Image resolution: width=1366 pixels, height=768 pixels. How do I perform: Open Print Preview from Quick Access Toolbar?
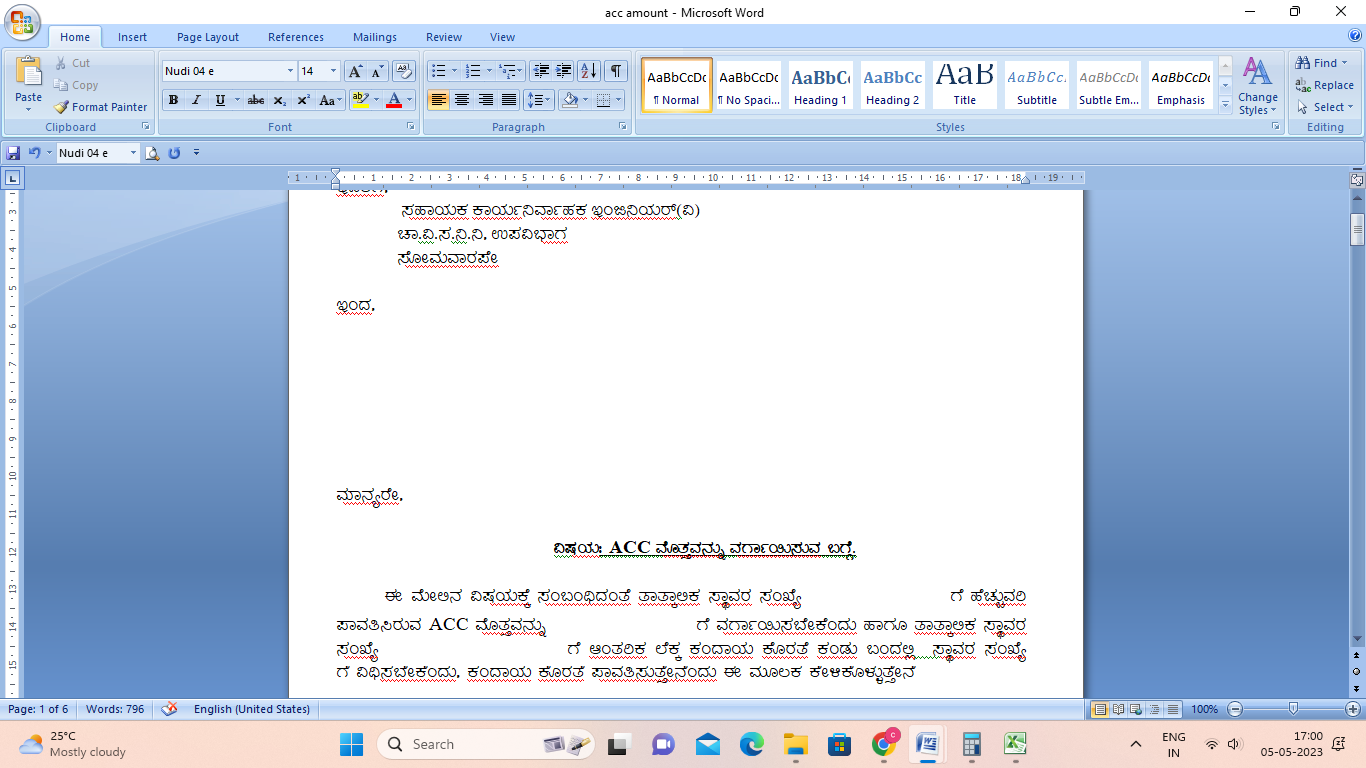coord(152,153)
